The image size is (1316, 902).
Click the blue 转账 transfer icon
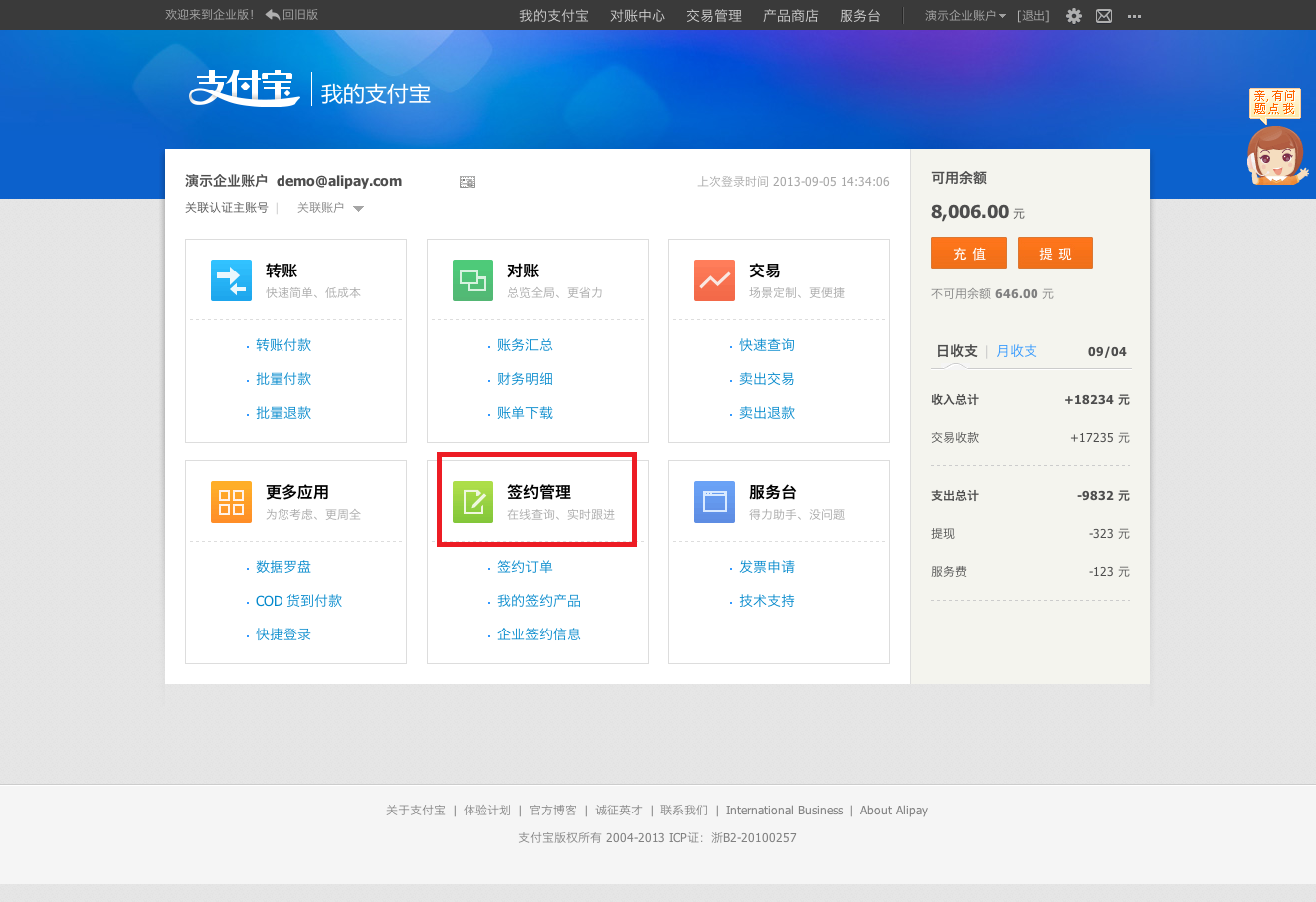[x=231, y=280]
